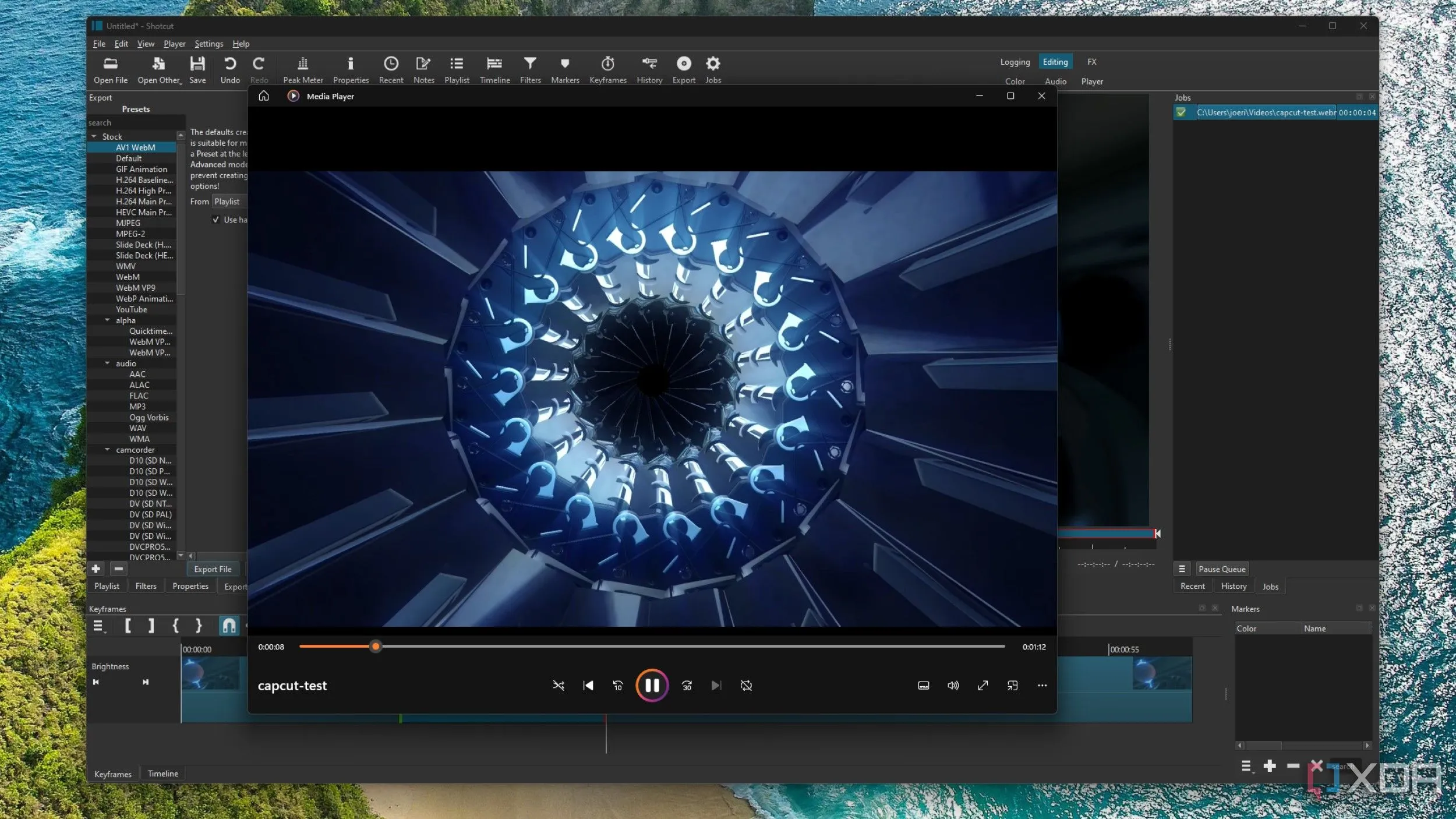Collapse the alpha presets group

107,320
